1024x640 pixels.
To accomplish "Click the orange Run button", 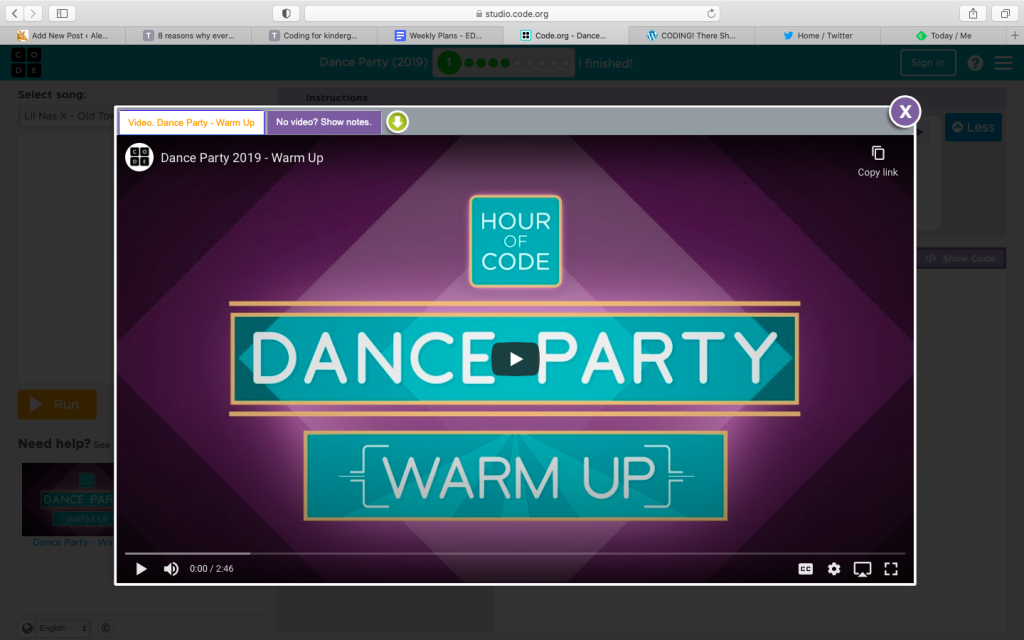I will click(x=57, y=404).
